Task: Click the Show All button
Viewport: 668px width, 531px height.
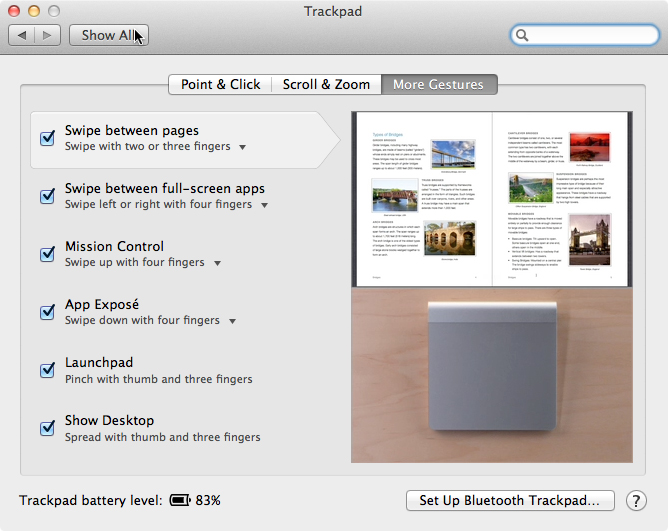Action: click(109, 35)
